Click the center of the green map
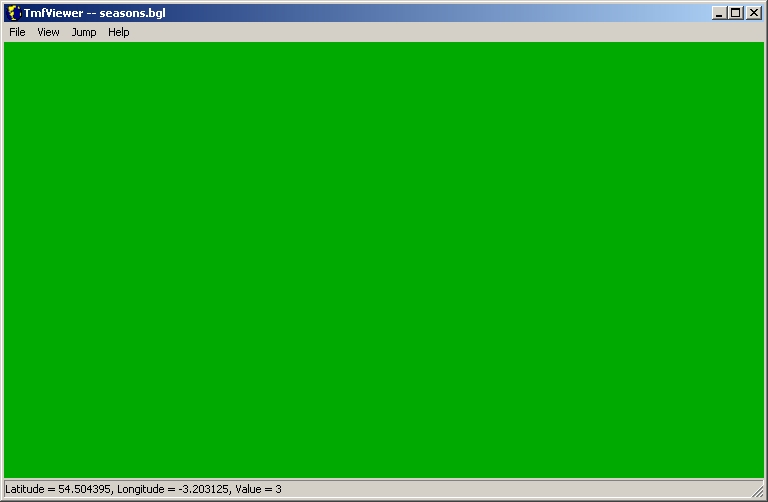768x502 pixels. point(384,260)
